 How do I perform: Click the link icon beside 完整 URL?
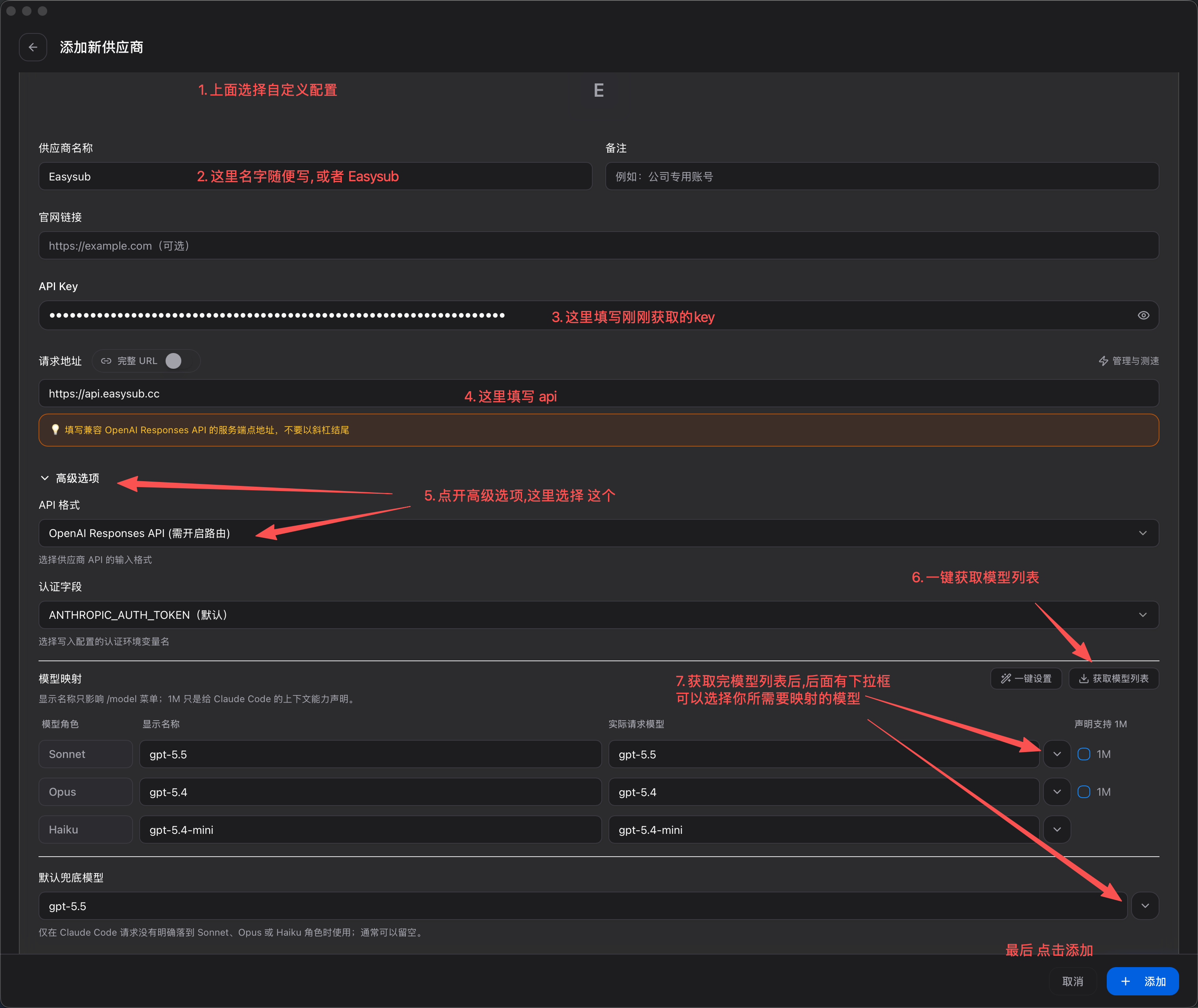tap(106, 361)
